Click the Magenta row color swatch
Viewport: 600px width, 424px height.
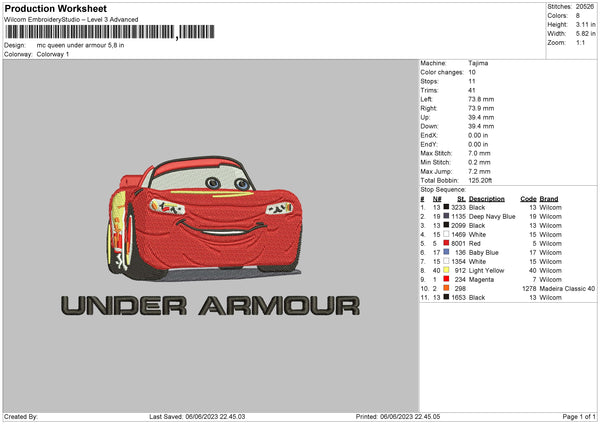click(446, 279)
